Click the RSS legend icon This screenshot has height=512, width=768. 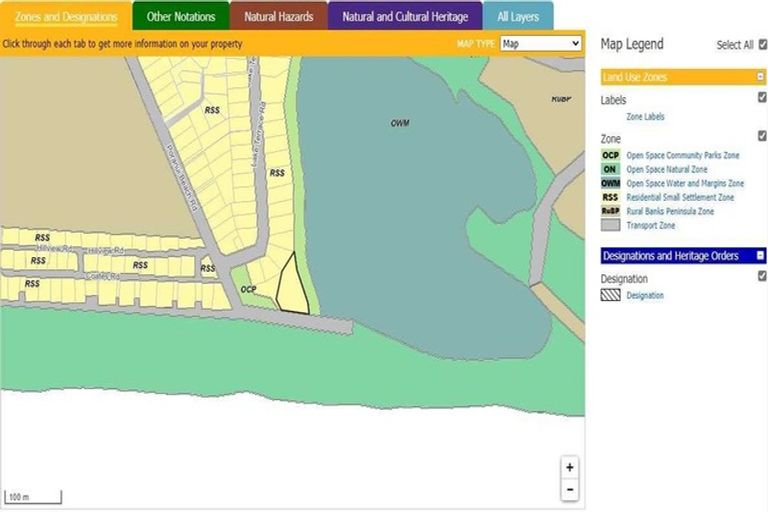(x=610, y=198)
